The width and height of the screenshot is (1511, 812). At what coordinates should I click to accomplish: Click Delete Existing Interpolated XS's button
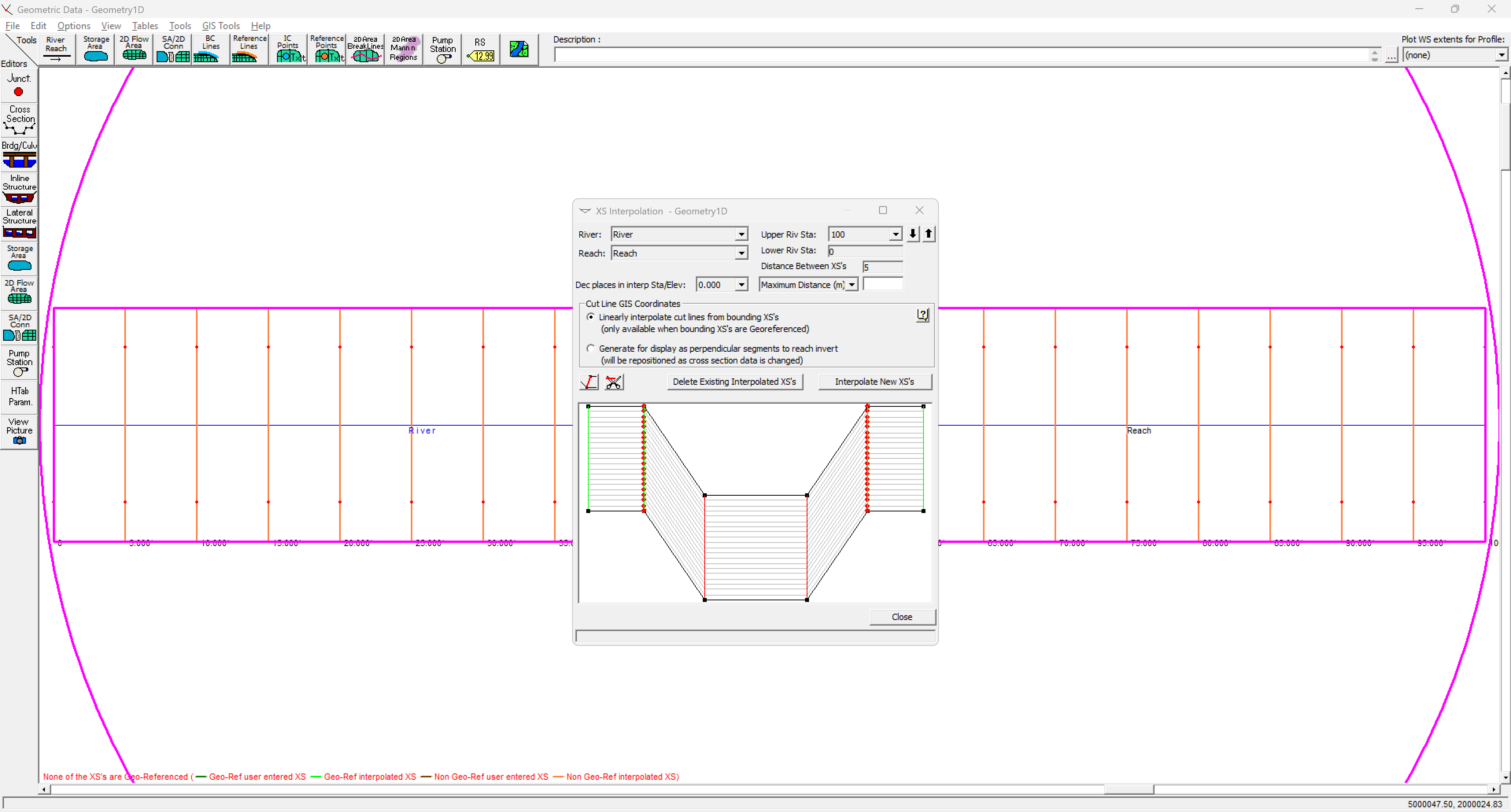click(x=734, y=382)
